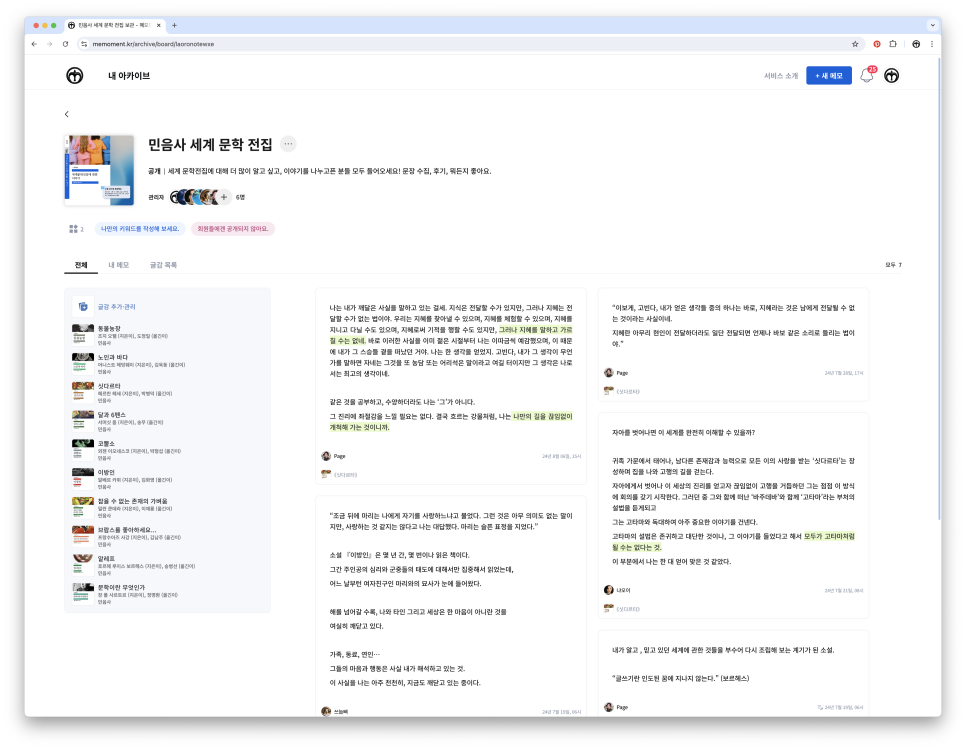966x749 pixels.
Task: Click the 나모이 author avatar
Action: click(x=609, y=590)
